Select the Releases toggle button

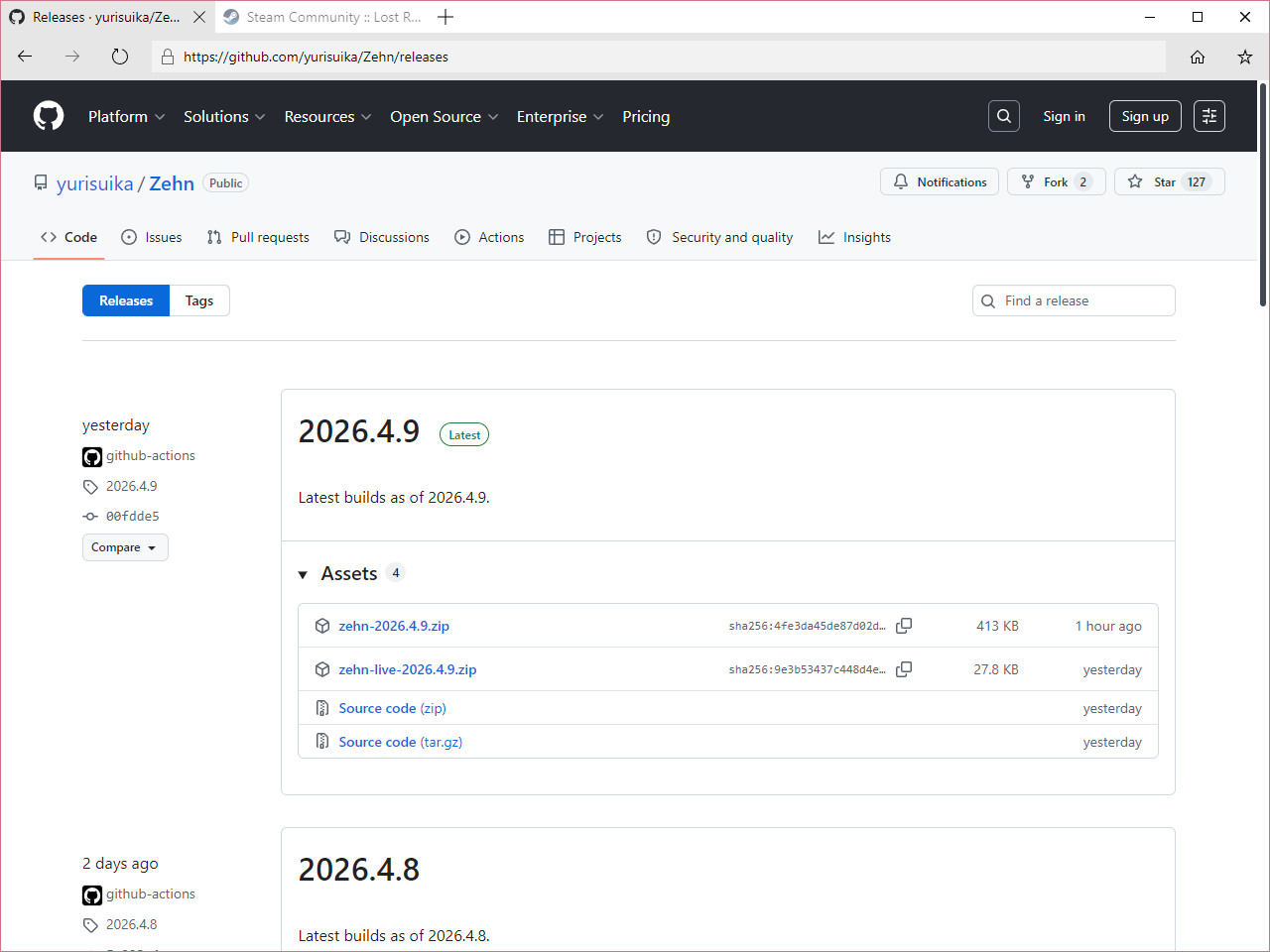pyautogui.click(x=126, y=300)
